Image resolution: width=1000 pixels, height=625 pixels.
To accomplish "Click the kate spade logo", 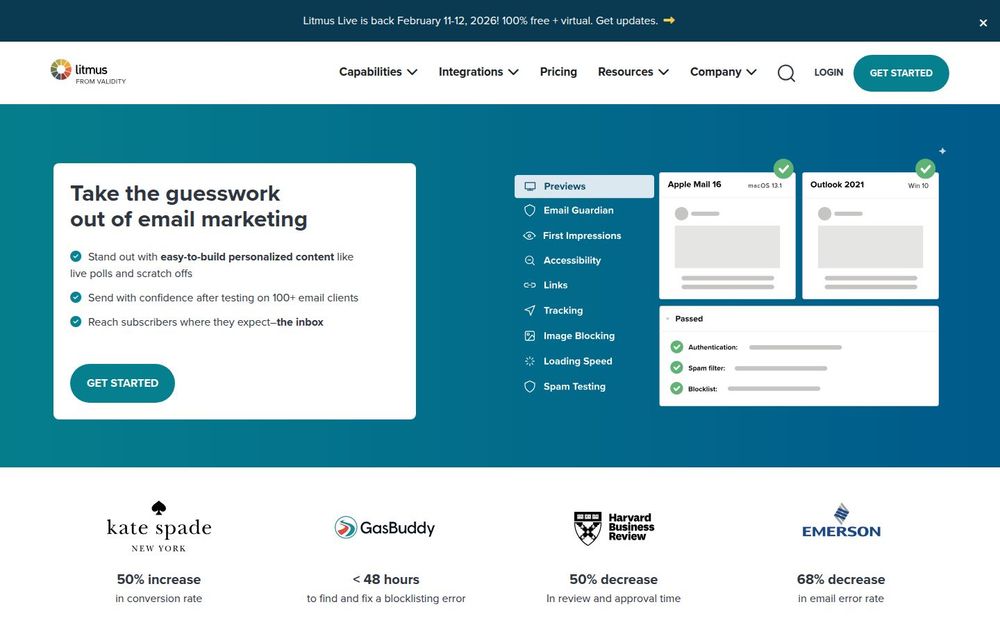I will (x=159, y=527).
